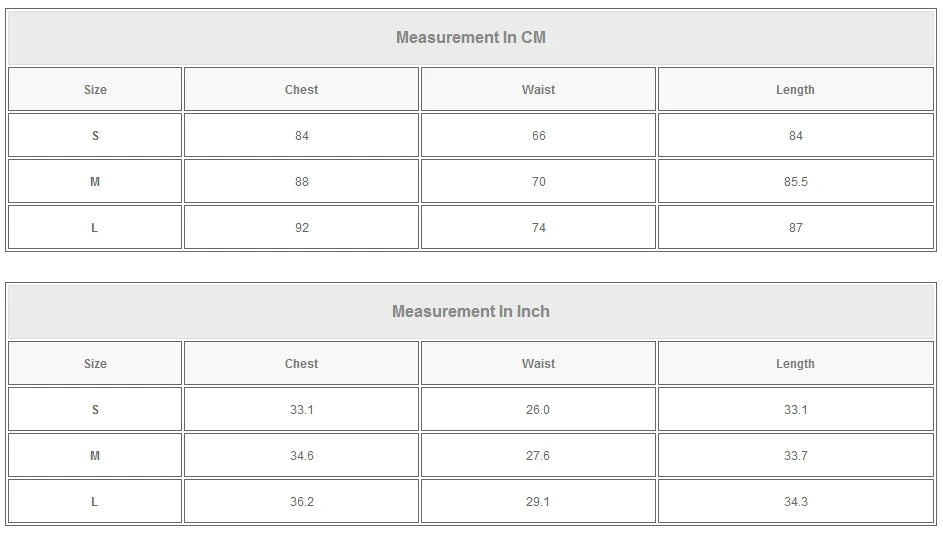Click the 34.3 length cell in inches
Image resolution: width=943 pixels, height=535 pixels.
coord(795,502)
